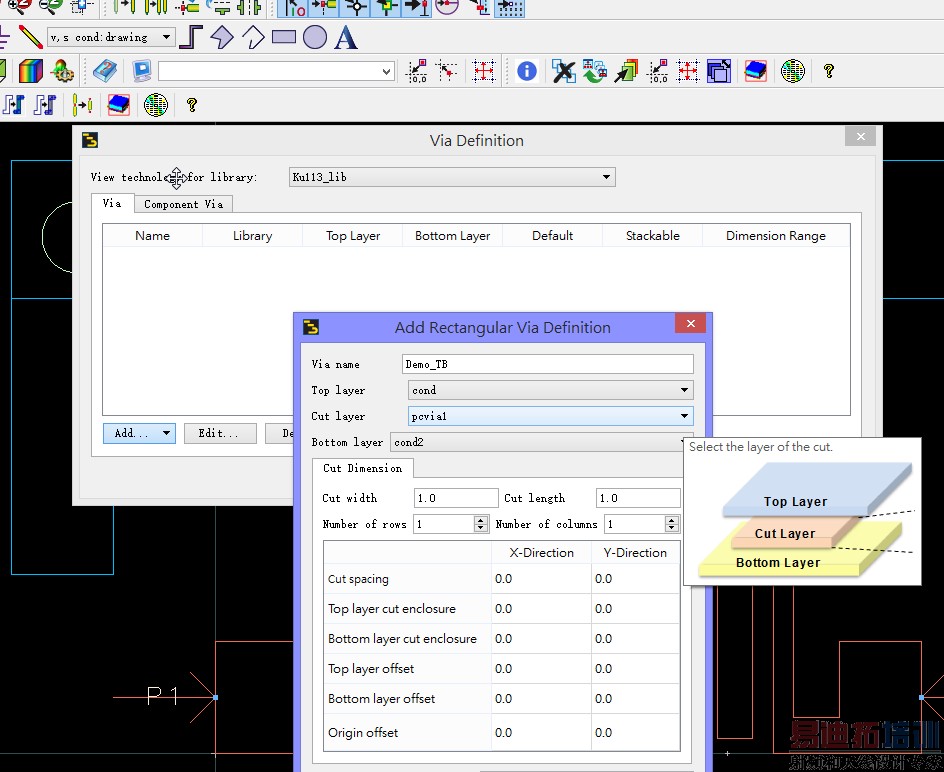The width and height of the screenshot is (944, 772).
Task: Select the Cut Dimension tab
Action: click(362, 468)
